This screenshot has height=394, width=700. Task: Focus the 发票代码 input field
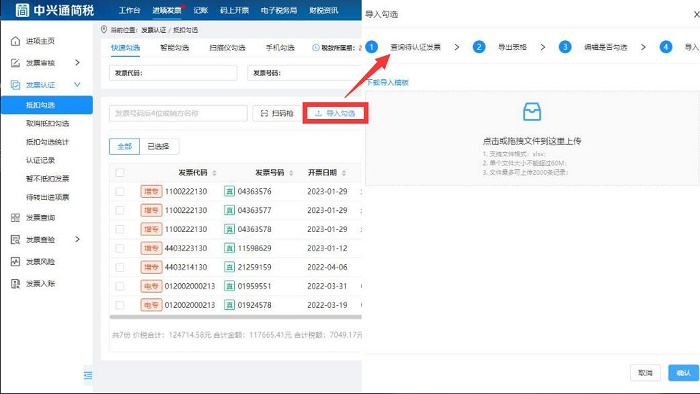tap(173, 73)
